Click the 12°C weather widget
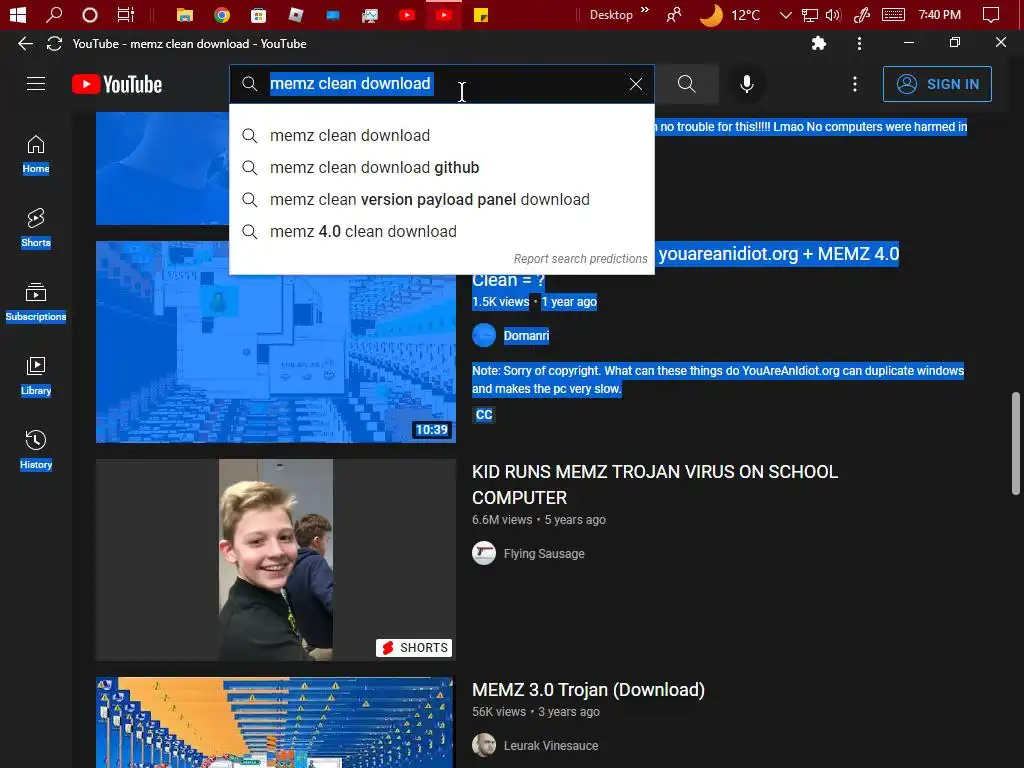Viewport: 1024px width, 768px height. (x=730, y=14)
